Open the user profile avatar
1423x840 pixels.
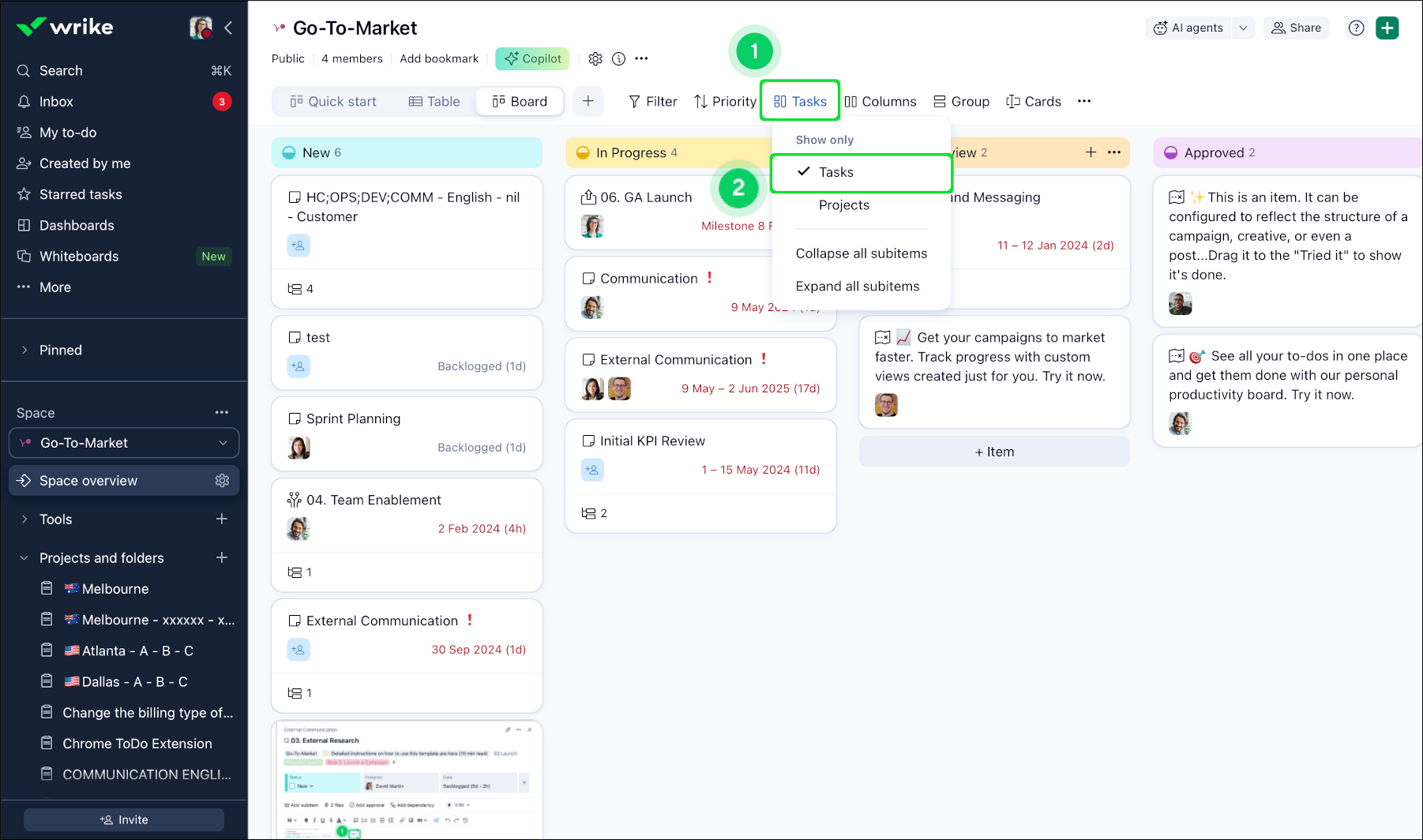pyautogui.click(x=201, y=28)
